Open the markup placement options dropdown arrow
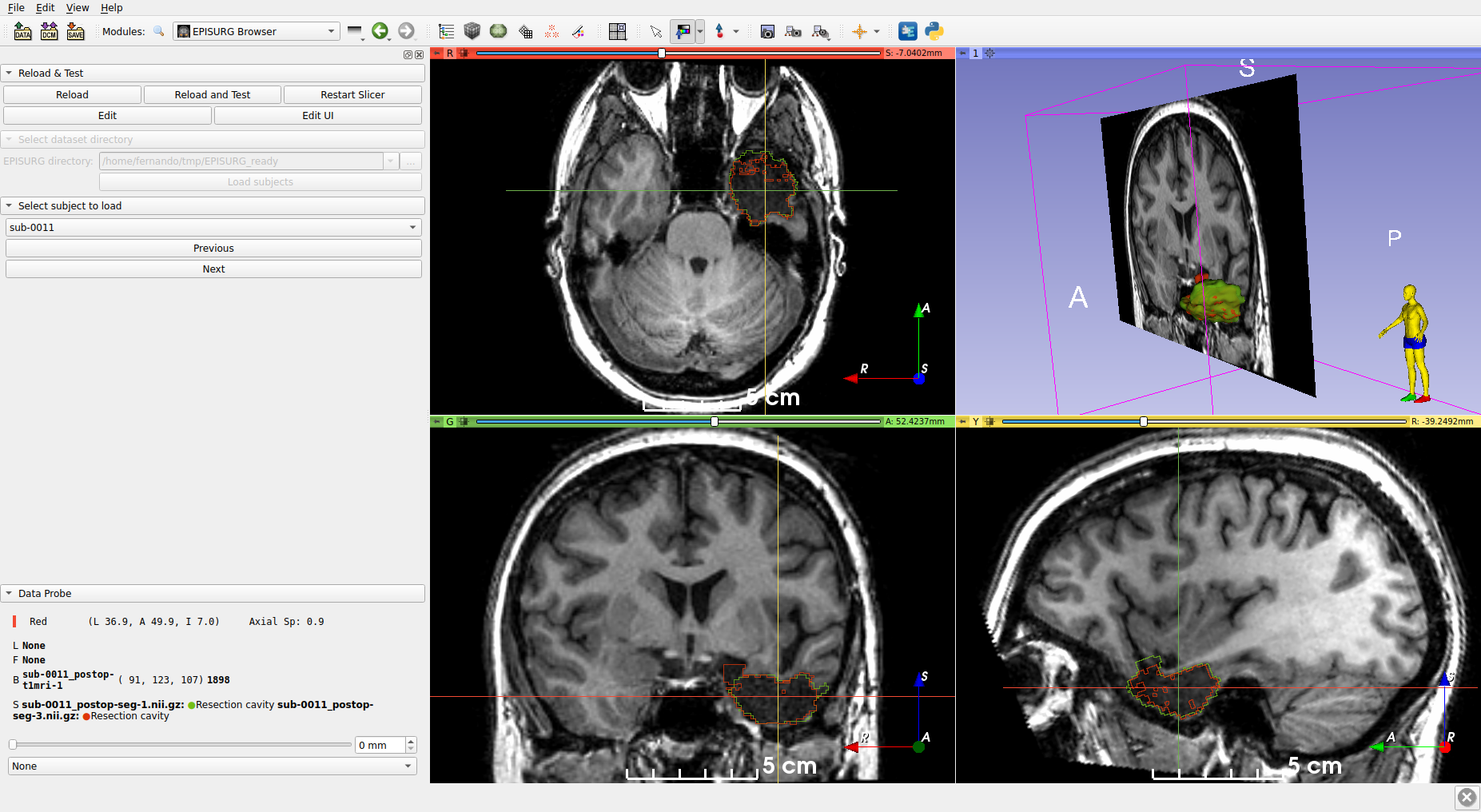The height and width of the screenshot is (812, 1481). [736, 31]
